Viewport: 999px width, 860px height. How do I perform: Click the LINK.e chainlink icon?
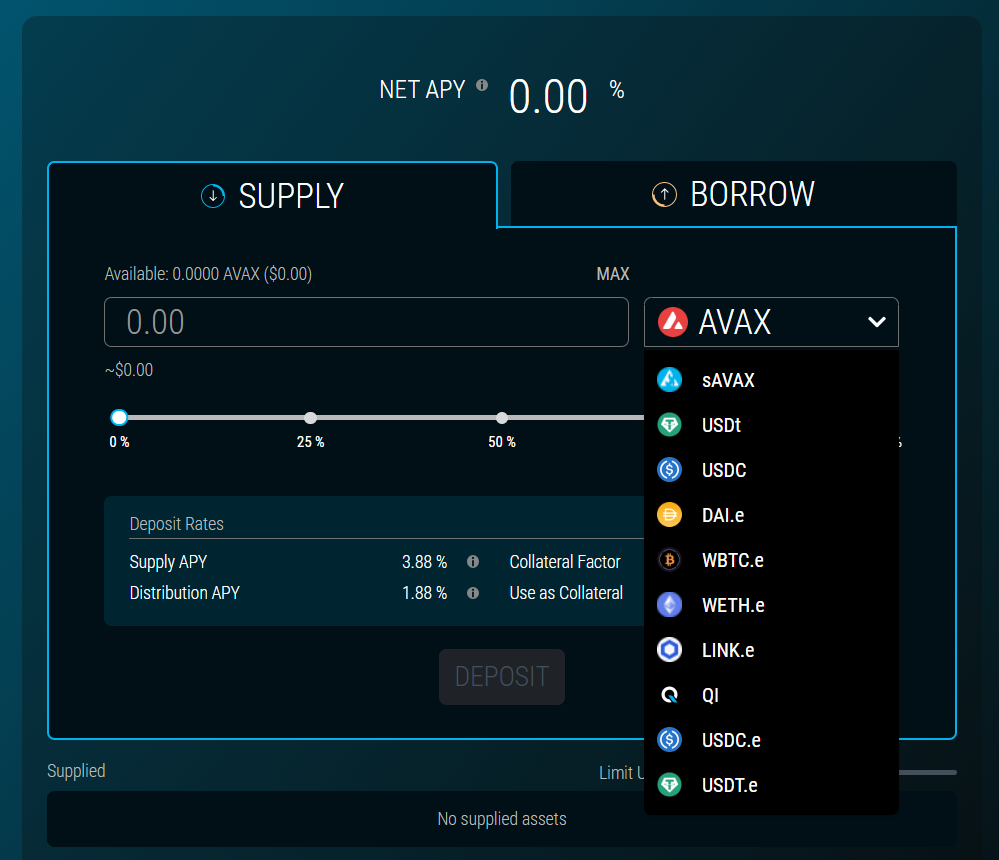coord(670,650)
